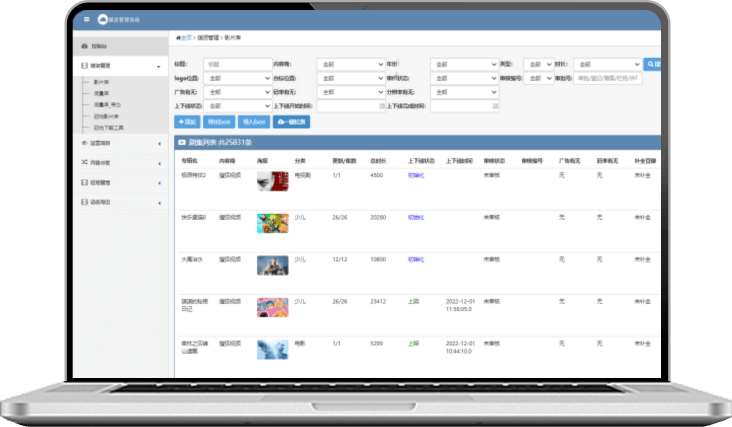Open the 年份 dropdown filter
Viewport: 732px width, 427px height.
(464, 64)
